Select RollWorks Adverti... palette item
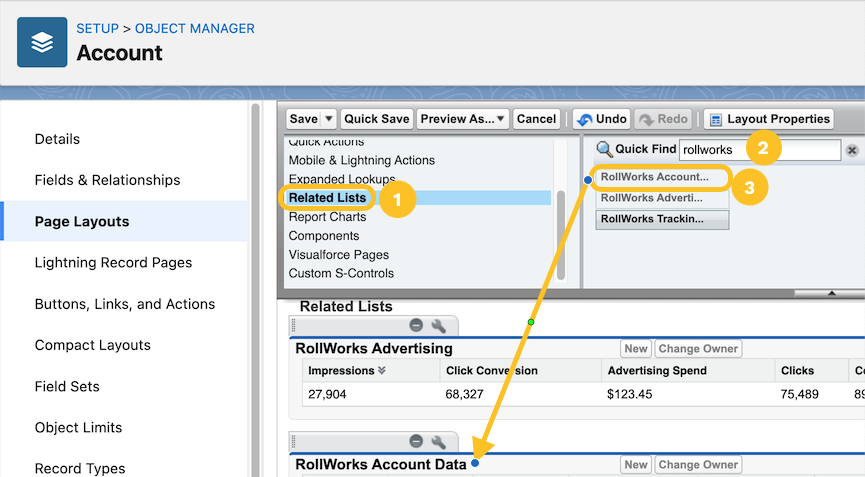 click(x=661, y=198)
